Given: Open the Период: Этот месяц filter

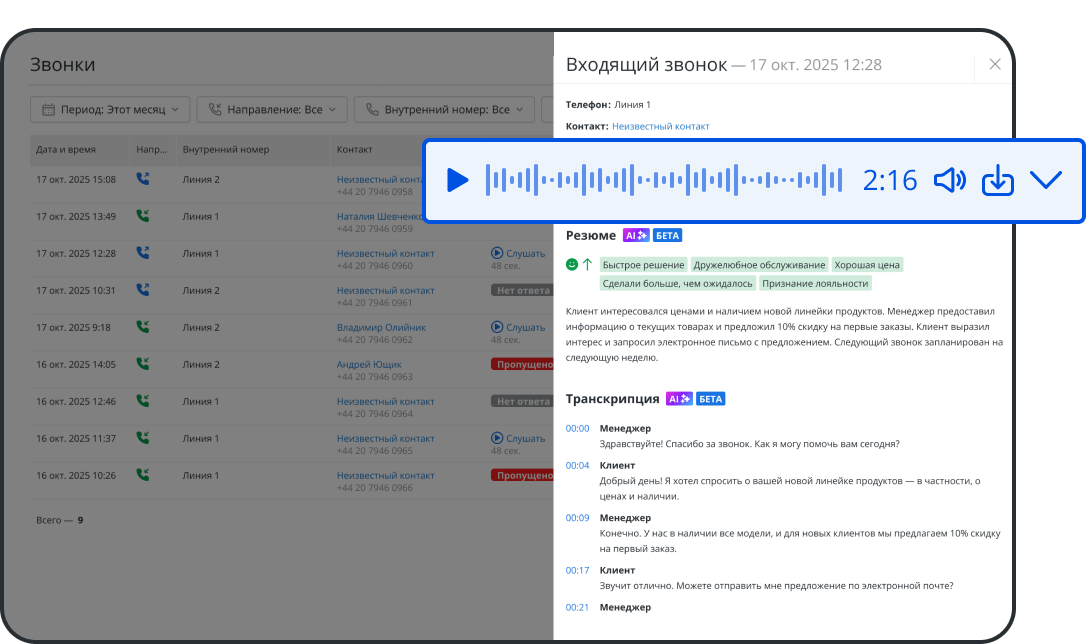Looking at the screenshot, I should [110, 109].
